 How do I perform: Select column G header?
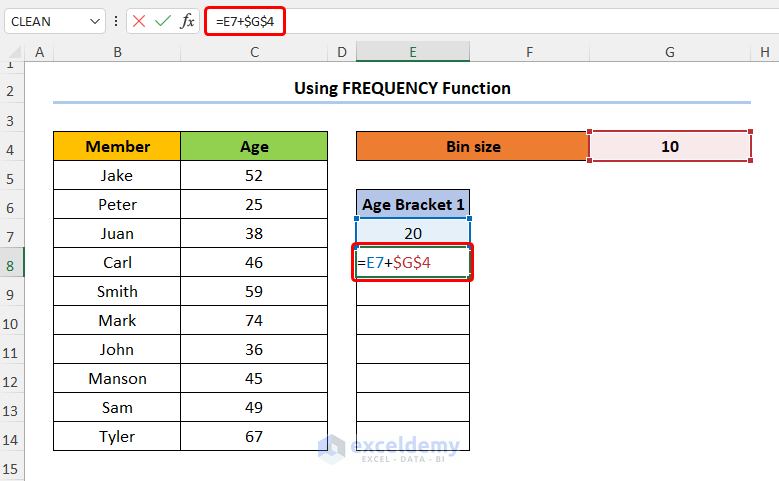coord(670,52)
